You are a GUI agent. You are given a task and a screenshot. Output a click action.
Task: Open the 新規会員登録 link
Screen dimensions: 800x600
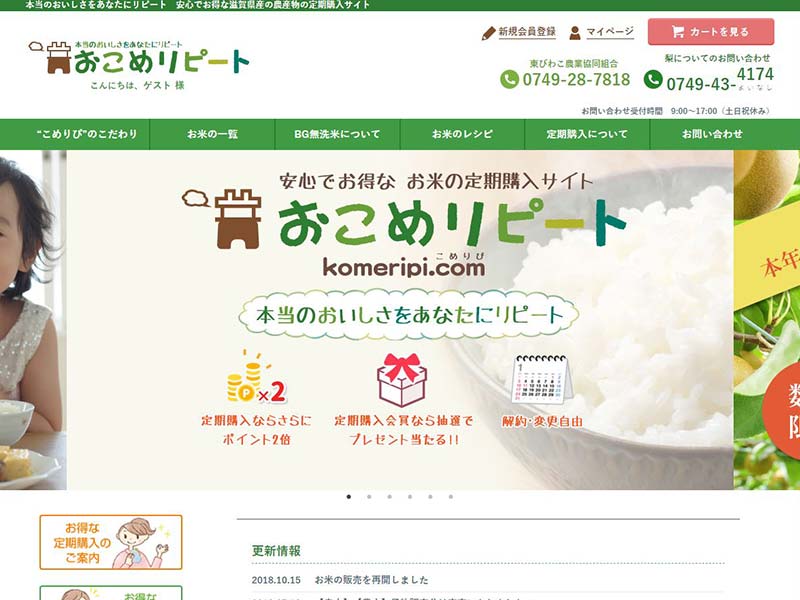[x=527, y=32]
